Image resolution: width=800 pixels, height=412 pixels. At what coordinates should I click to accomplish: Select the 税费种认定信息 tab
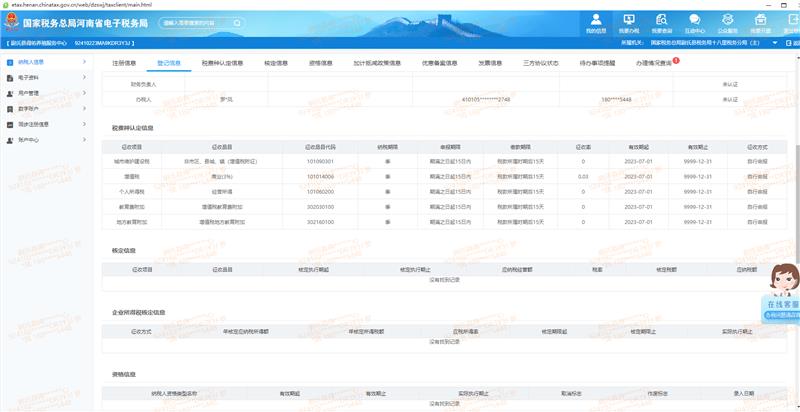(222, 62)
